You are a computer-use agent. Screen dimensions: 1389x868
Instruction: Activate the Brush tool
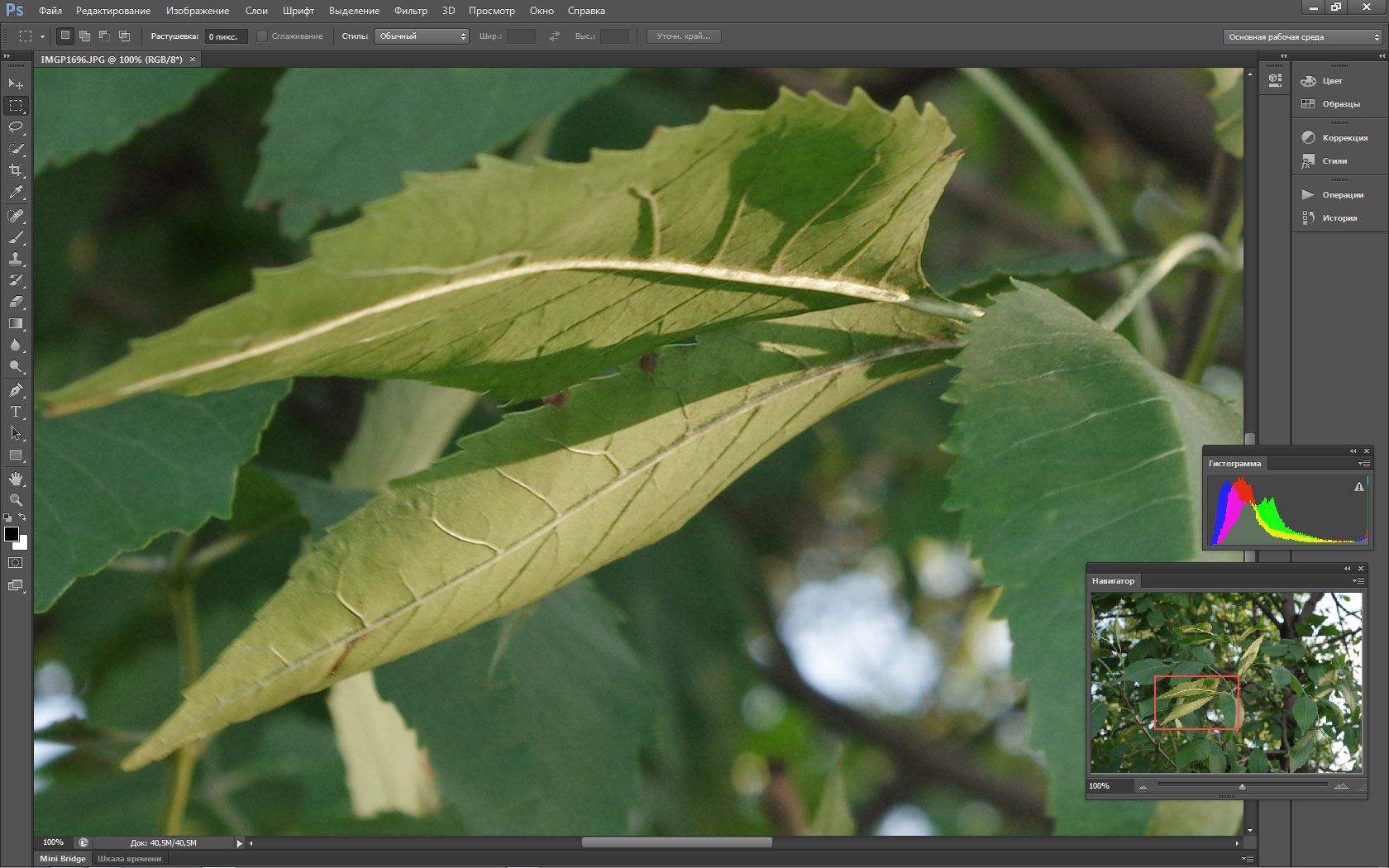[16, 237]
